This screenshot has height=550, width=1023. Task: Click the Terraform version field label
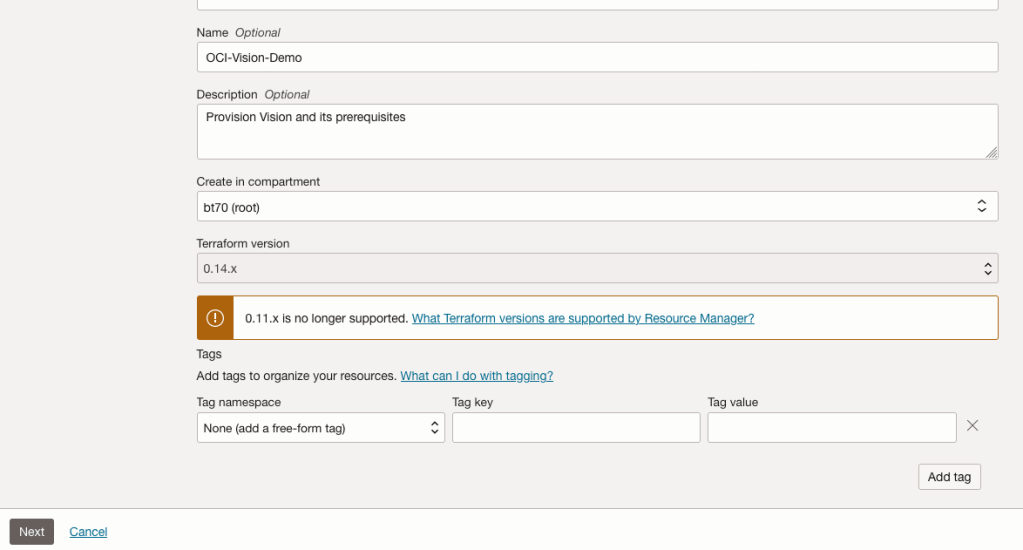click(x=243, y=244)
